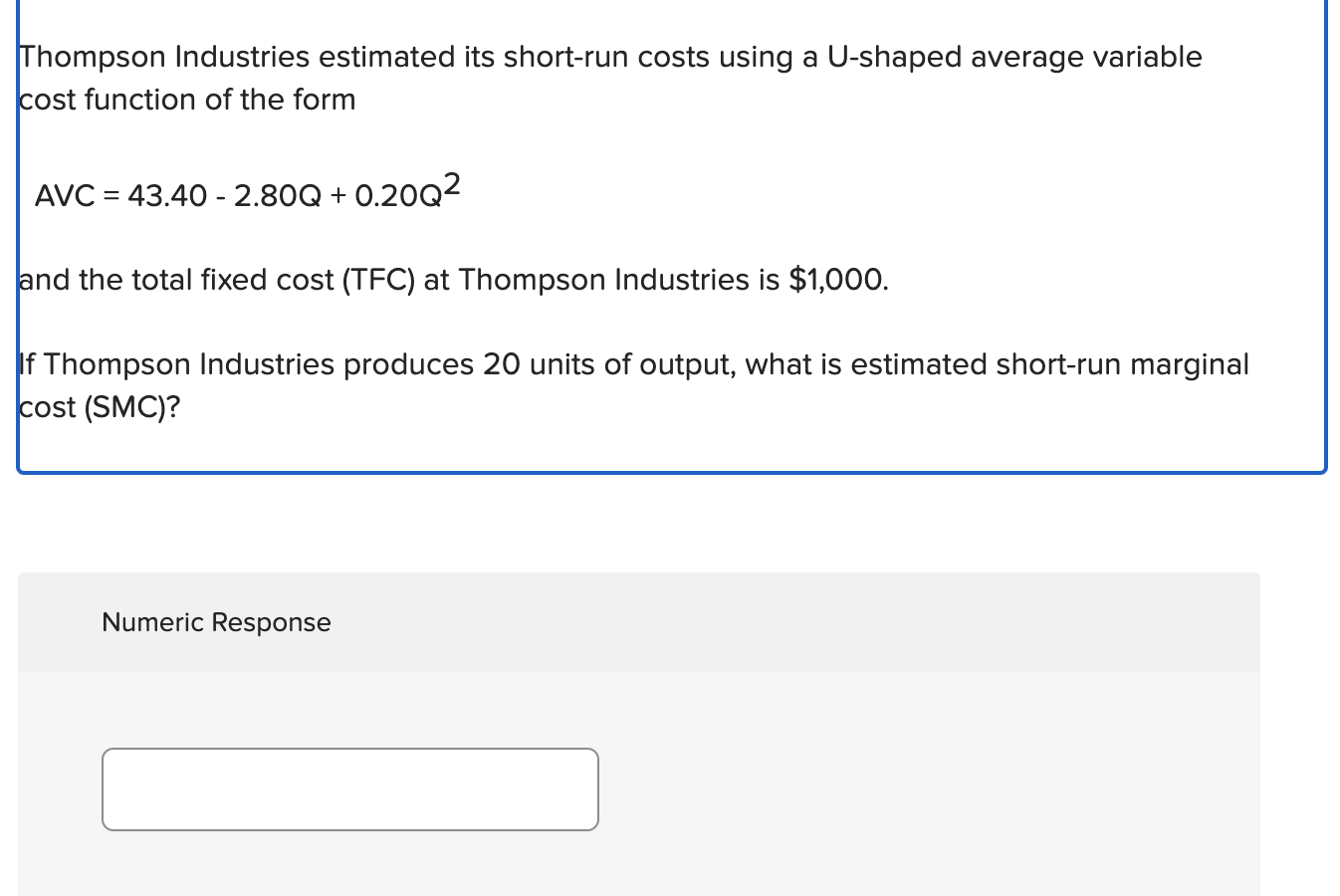Image resolution: width=1340 pixels, height=896 pixels.
Task: Click the light gray response panel background
Action: [x=896, y=786]
